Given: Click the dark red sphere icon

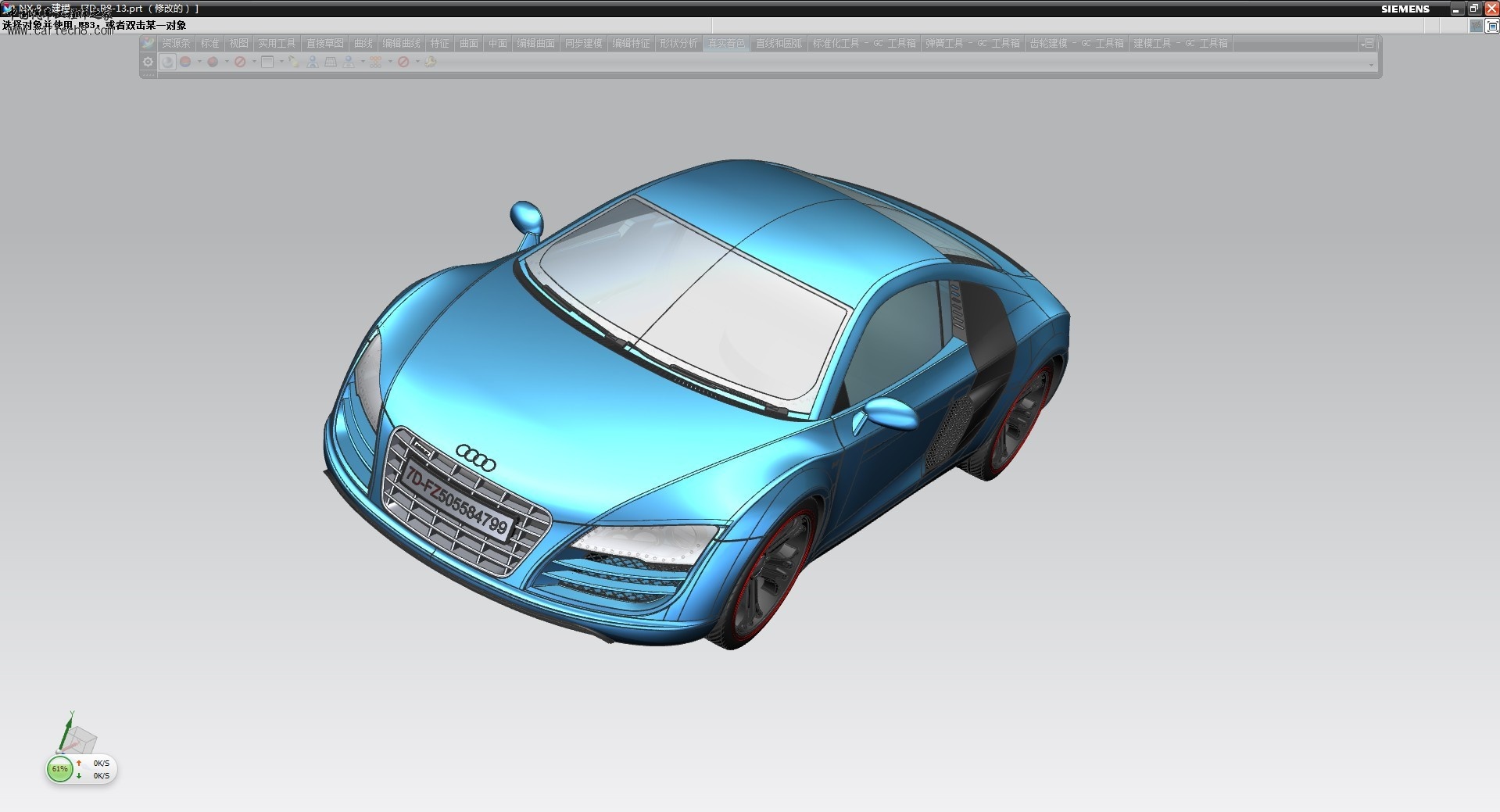Looking at the screenshot, I should 213,62.
